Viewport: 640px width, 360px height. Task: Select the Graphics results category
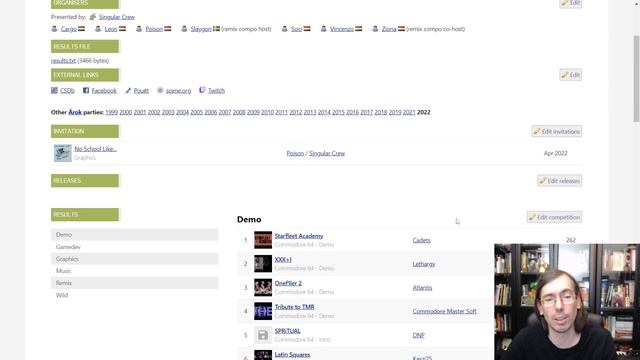tap(135, 259)
